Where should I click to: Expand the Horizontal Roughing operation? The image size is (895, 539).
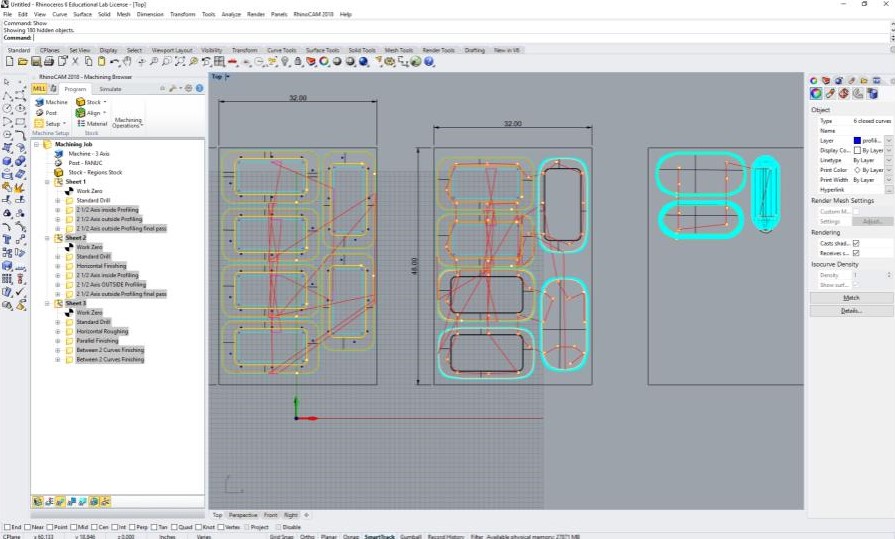58,331
